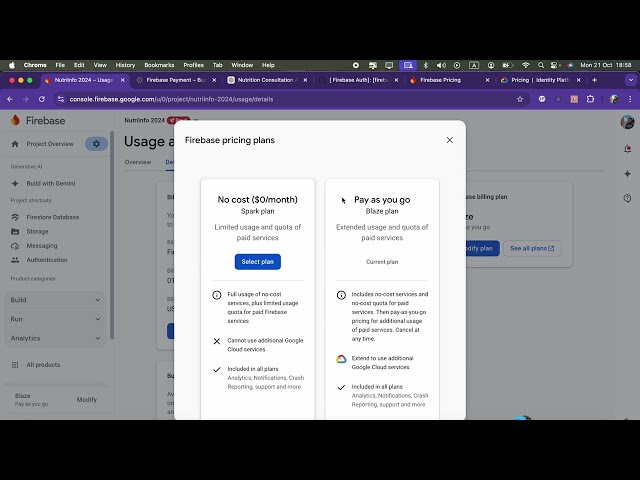640x480 pixels.
Task: Open NutriInfo 2024 project selector
Action: (161, 120)
